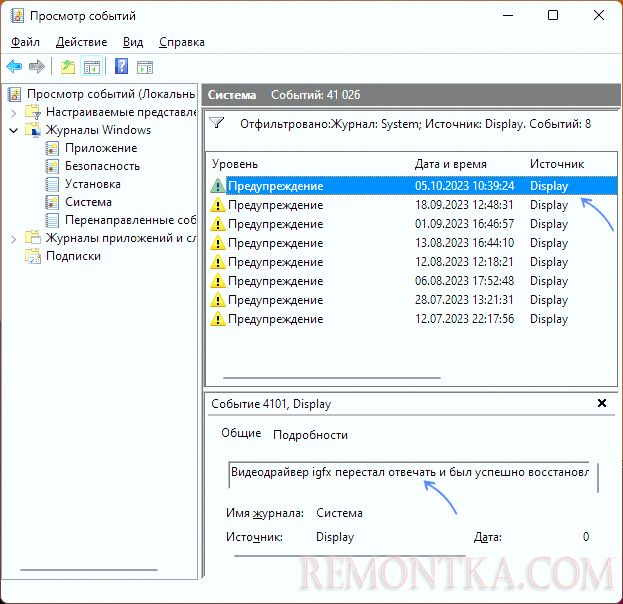Open the Действие menu
Viewport: 623px width, 604px height.
[81, 42]
